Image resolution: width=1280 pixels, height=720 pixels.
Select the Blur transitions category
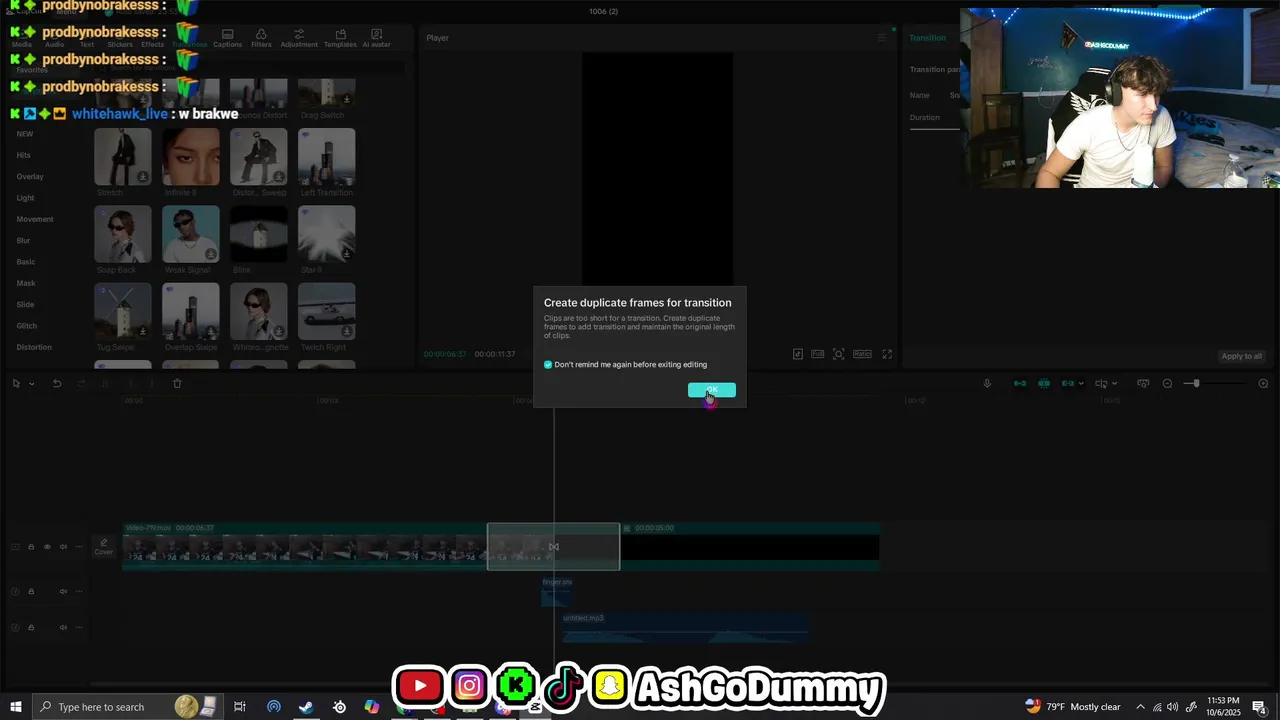click(x=23, y=241)
